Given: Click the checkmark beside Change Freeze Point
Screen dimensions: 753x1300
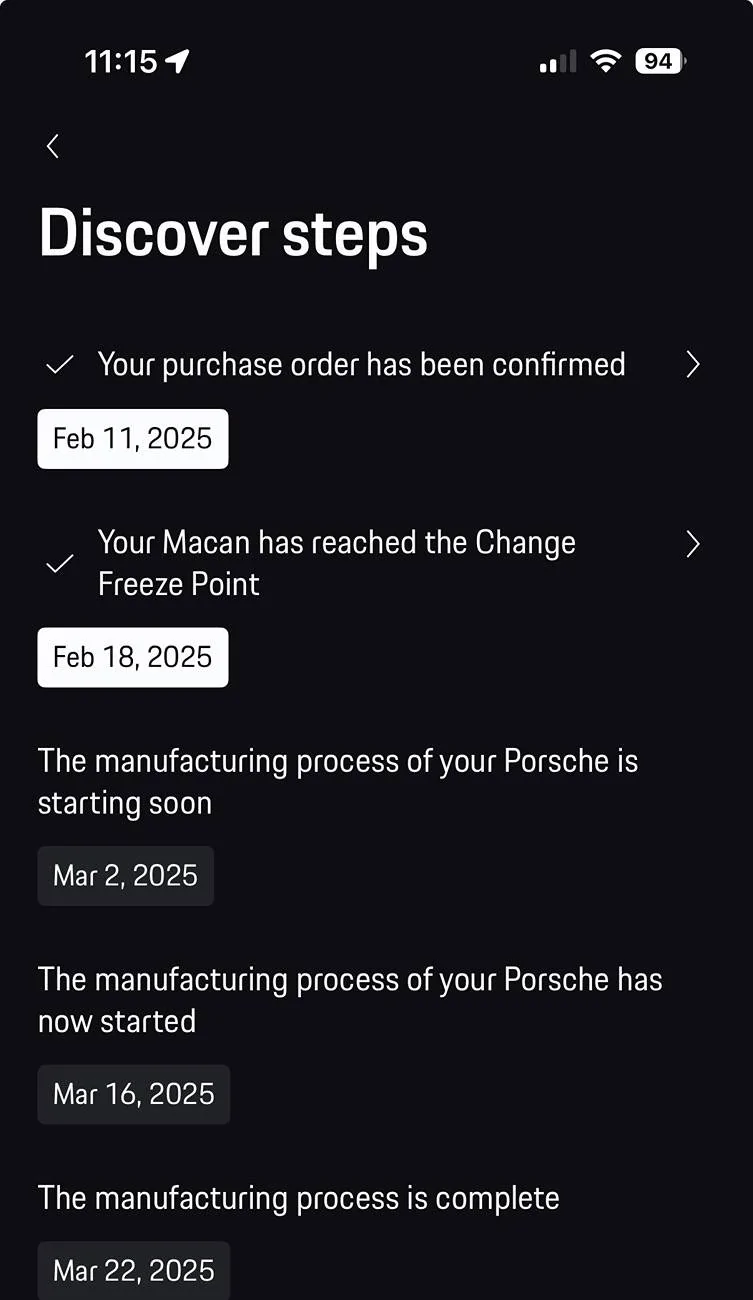Looking at the screenshot, I should click(x=60, y=564).
